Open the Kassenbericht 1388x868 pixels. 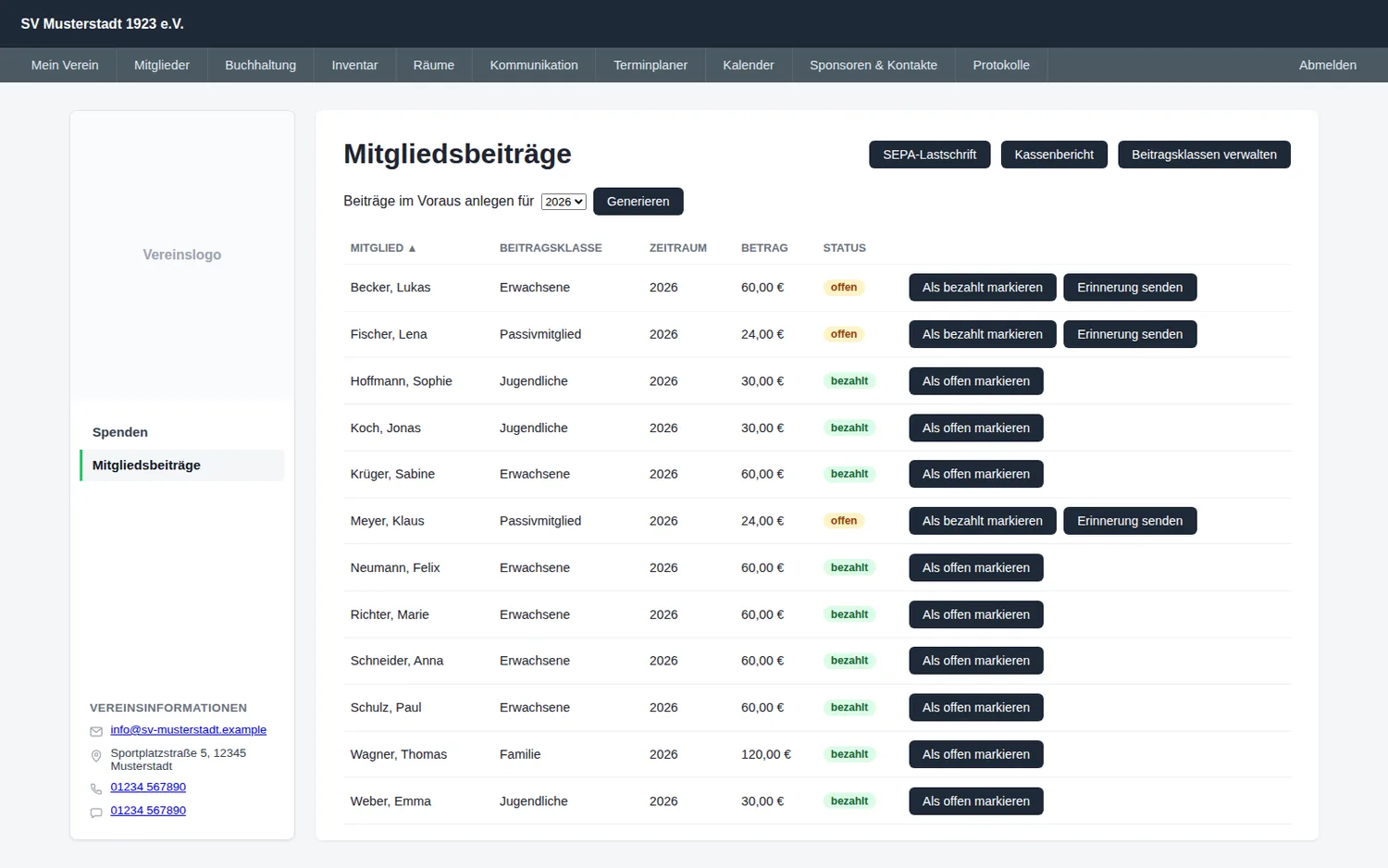click(x=1054, y=155)
